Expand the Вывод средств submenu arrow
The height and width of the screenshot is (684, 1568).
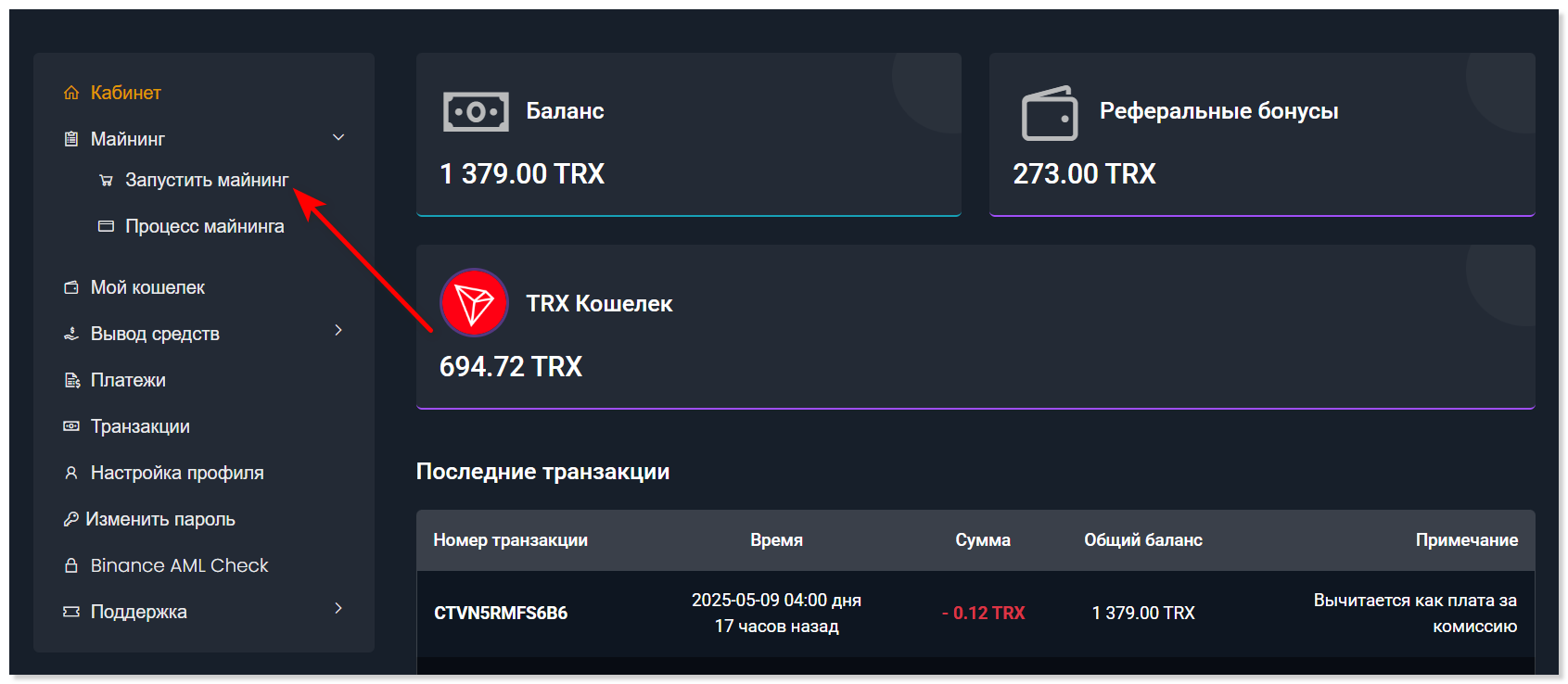338,331
